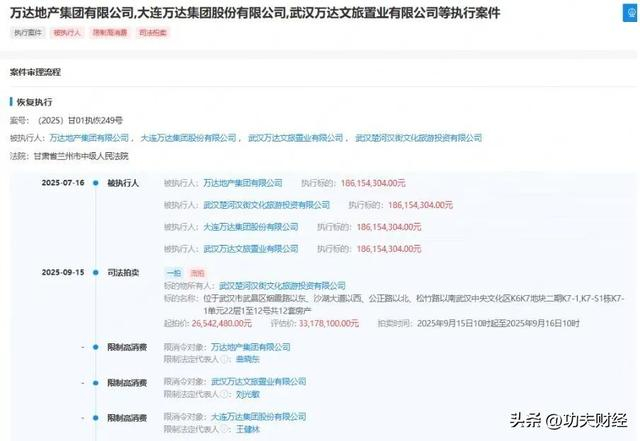The width and height of the screenshot is (640, 441).
Task: Click the 案件审理流程 section heading
Action: [x=35, y=72]
